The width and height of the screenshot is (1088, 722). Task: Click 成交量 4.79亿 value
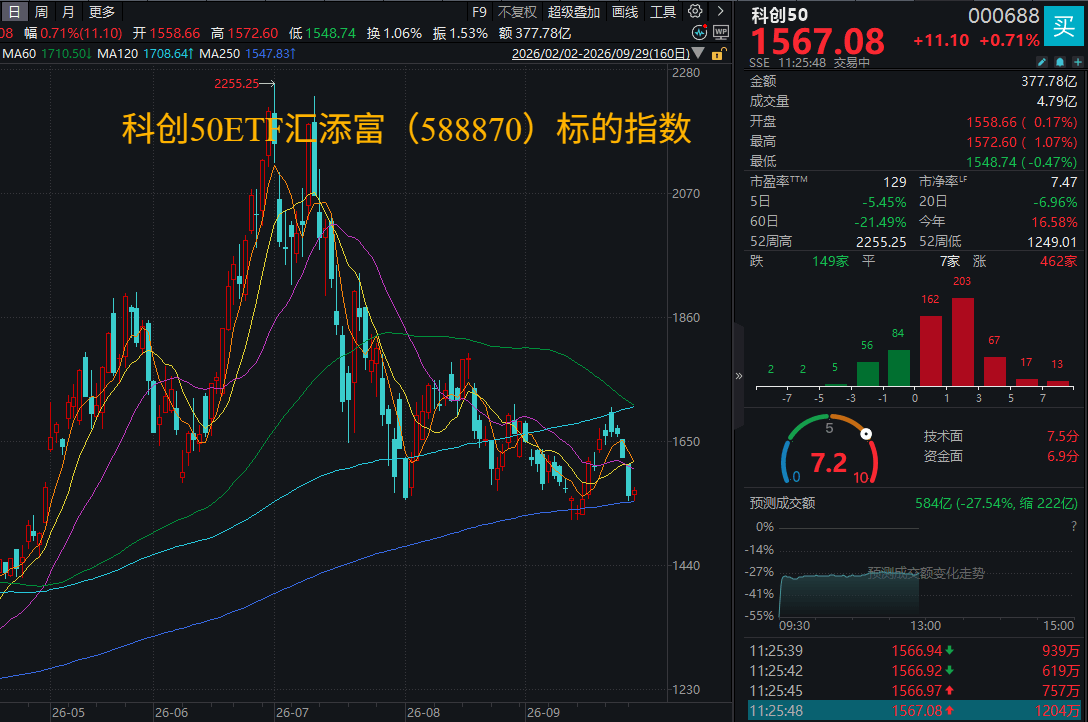(x=1057, y=101)
